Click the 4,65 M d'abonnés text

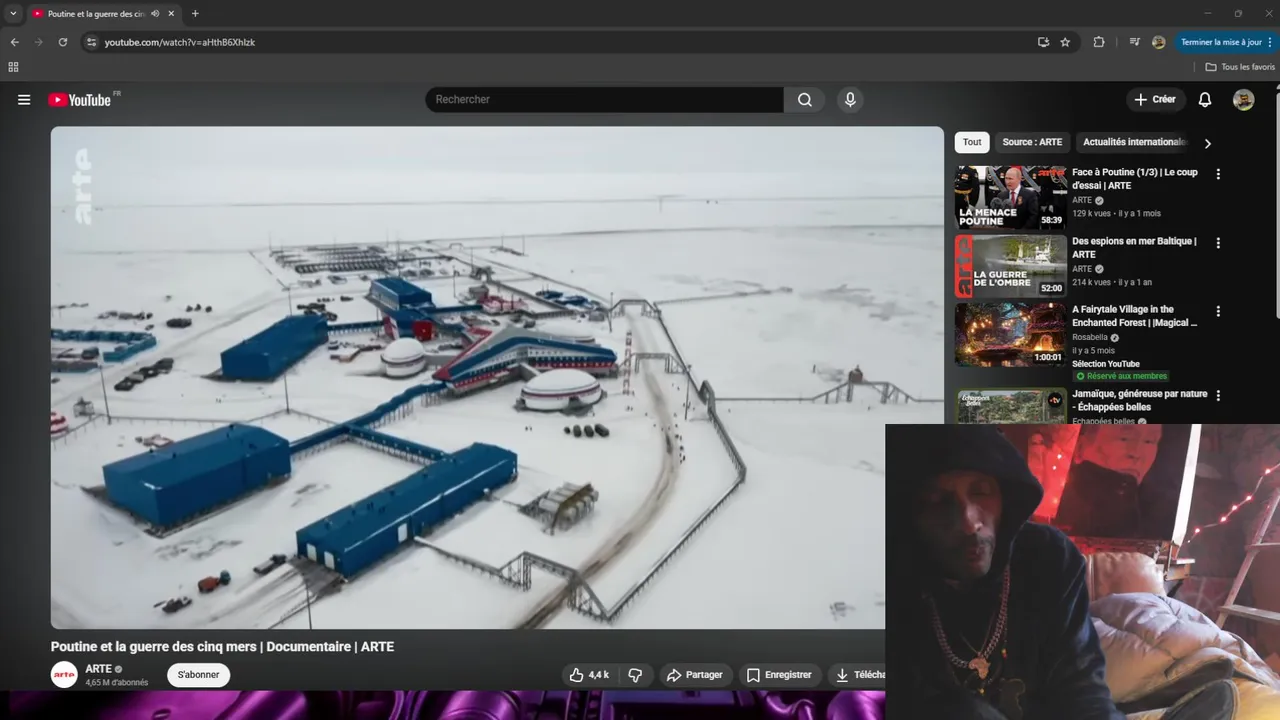click(116, 683)
